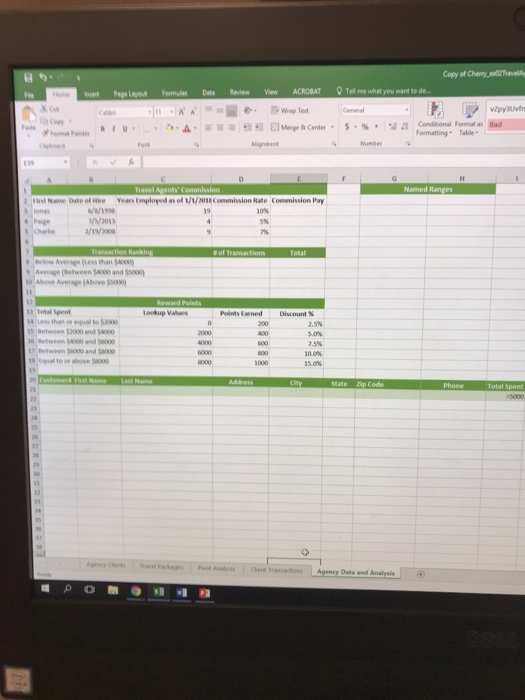Click the Paste clipboard icon
Viewport: 525px width, 700px height.
28,114
